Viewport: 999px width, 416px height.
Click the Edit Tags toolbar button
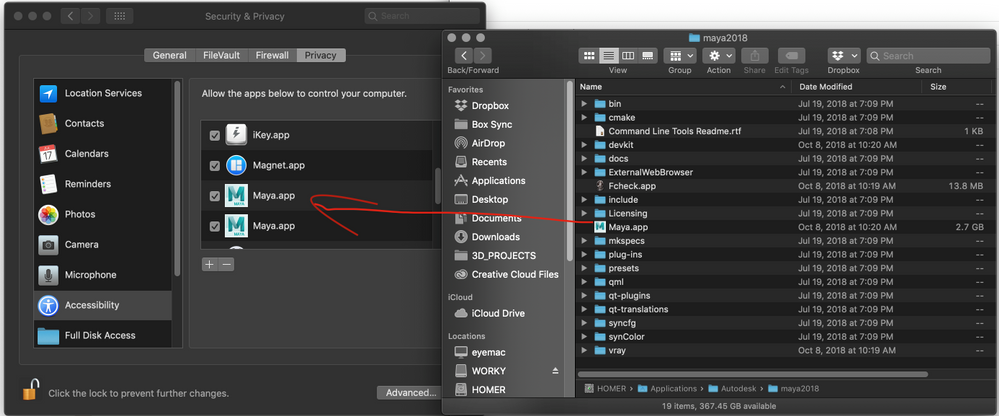click(791, 55)
